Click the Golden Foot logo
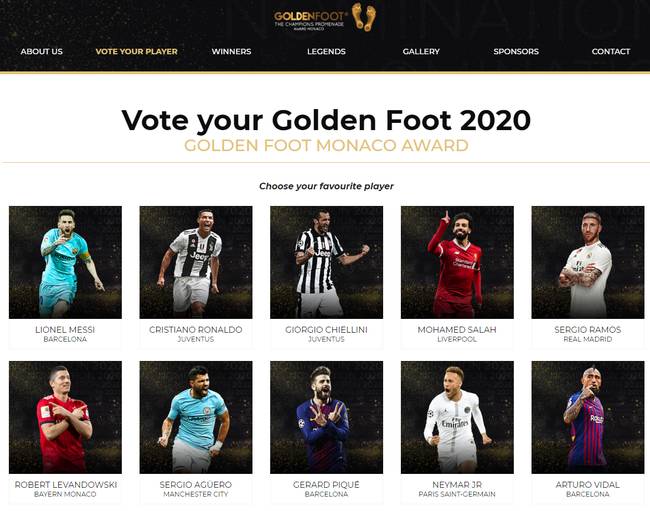 coord(324,18)
